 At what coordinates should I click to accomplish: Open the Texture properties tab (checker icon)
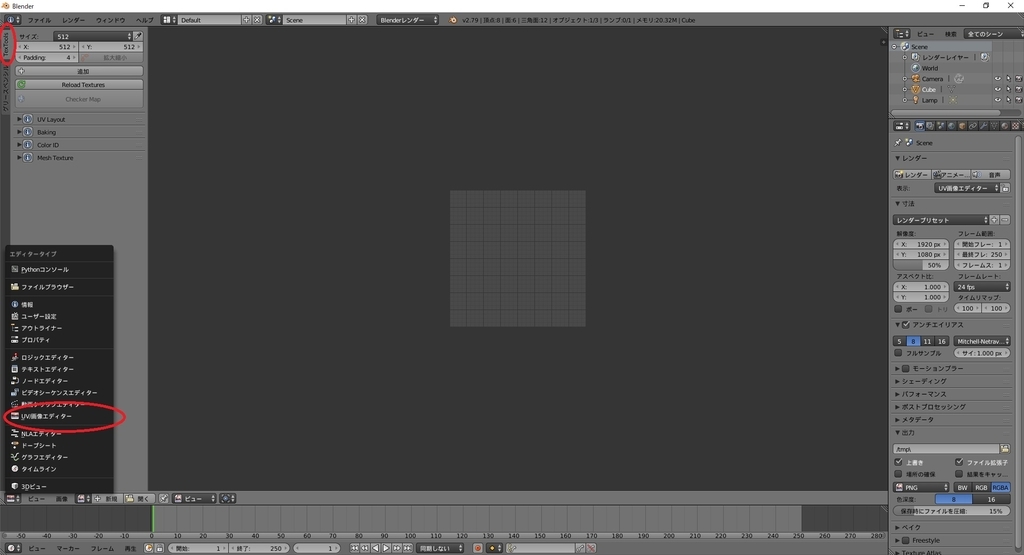[1015, 126]
